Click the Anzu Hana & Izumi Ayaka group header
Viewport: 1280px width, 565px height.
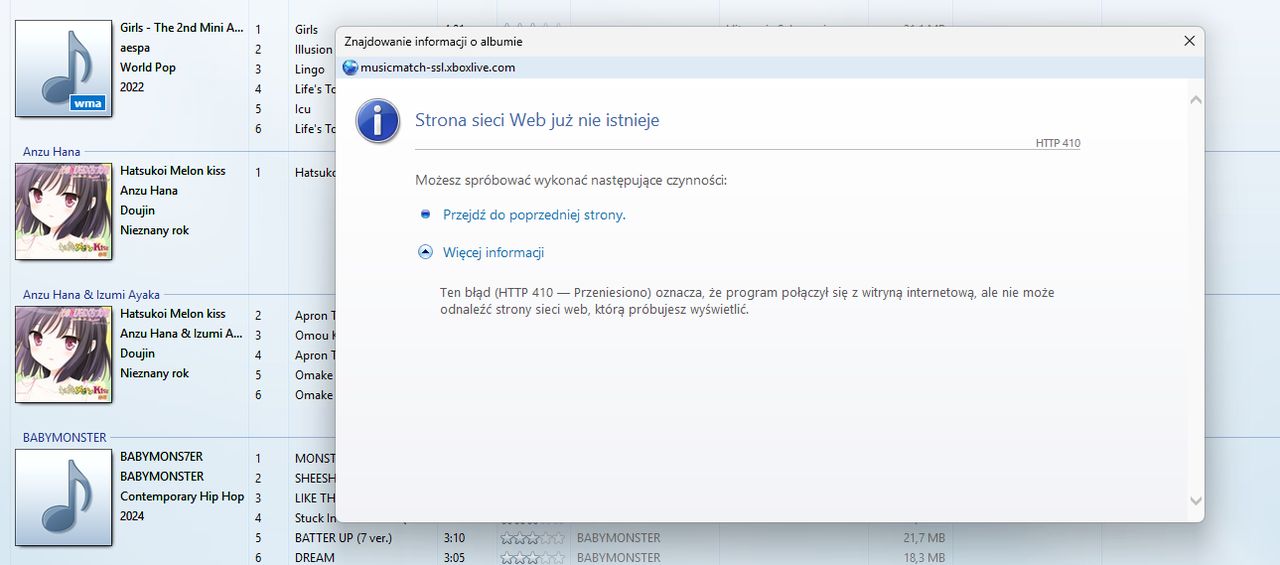point(91,295)
